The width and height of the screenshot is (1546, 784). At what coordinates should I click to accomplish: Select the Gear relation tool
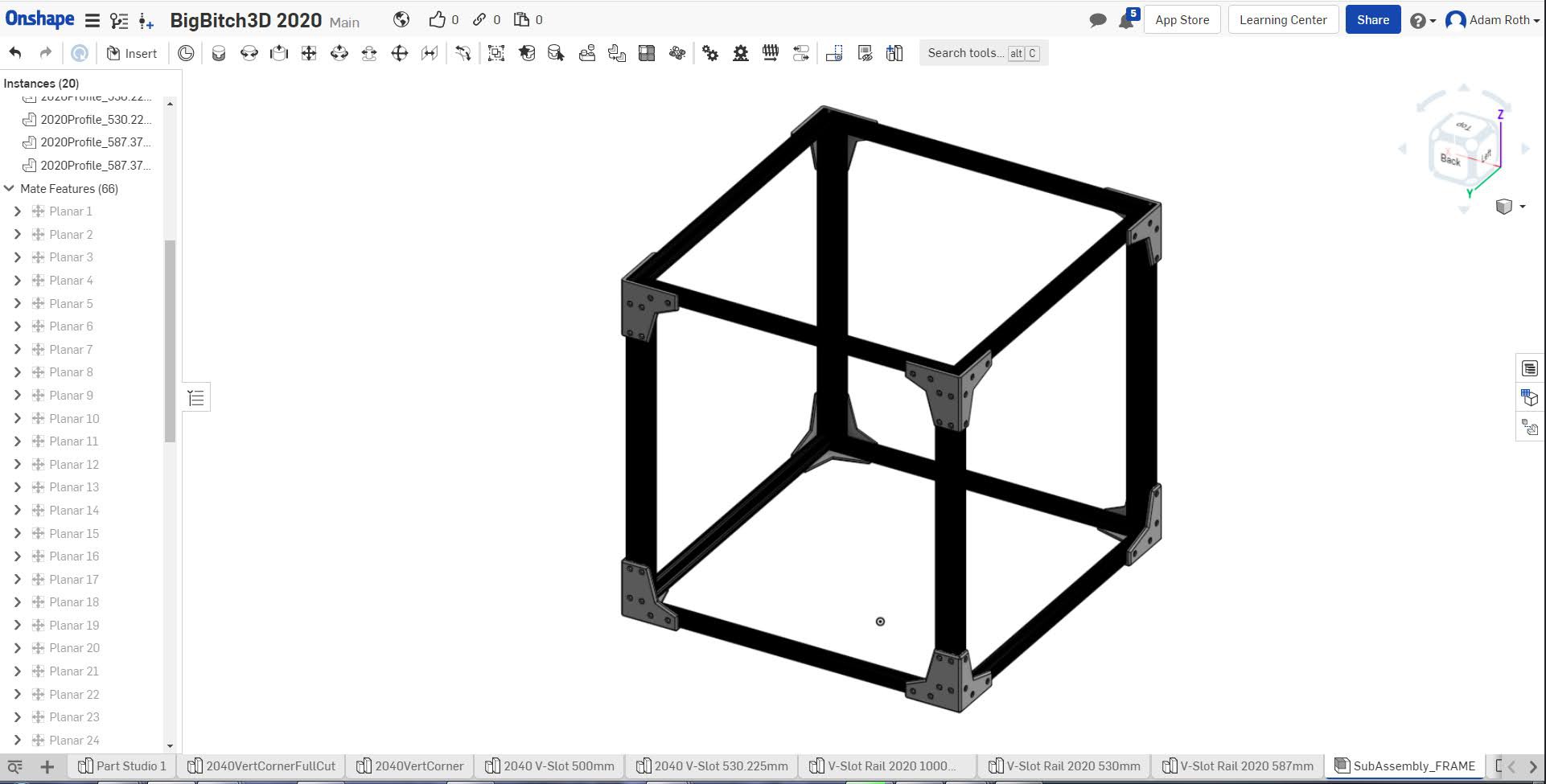point(710,53)
